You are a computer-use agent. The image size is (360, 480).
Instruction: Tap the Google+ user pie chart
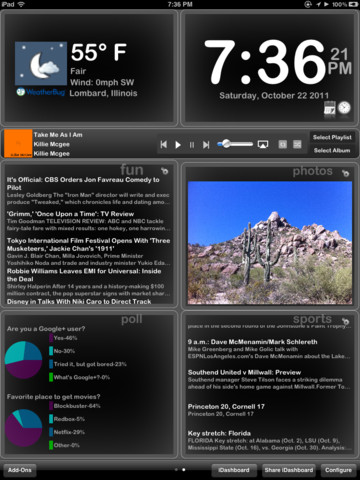pos(23,360)
